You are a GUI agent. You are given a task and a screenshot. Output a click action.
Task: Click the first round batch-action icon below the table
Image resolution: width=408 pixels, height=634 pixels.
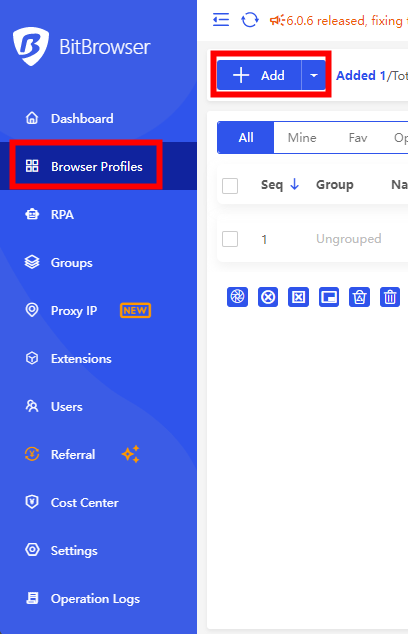click(237, 297)
